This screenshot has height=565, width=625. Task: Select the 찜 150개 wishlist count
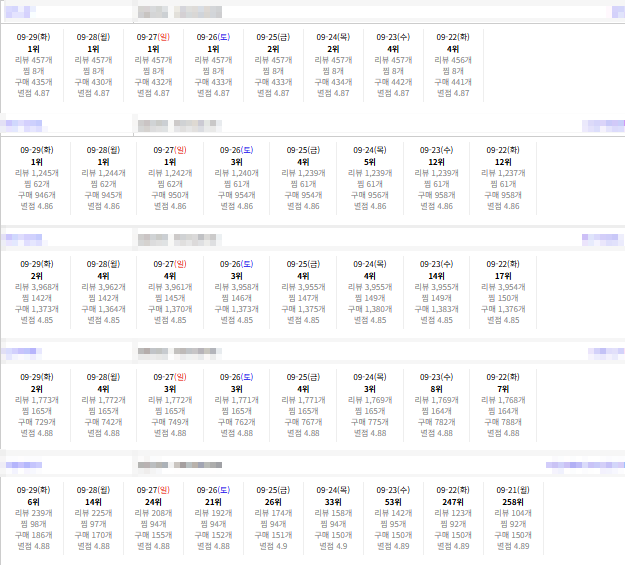(503, 298)
